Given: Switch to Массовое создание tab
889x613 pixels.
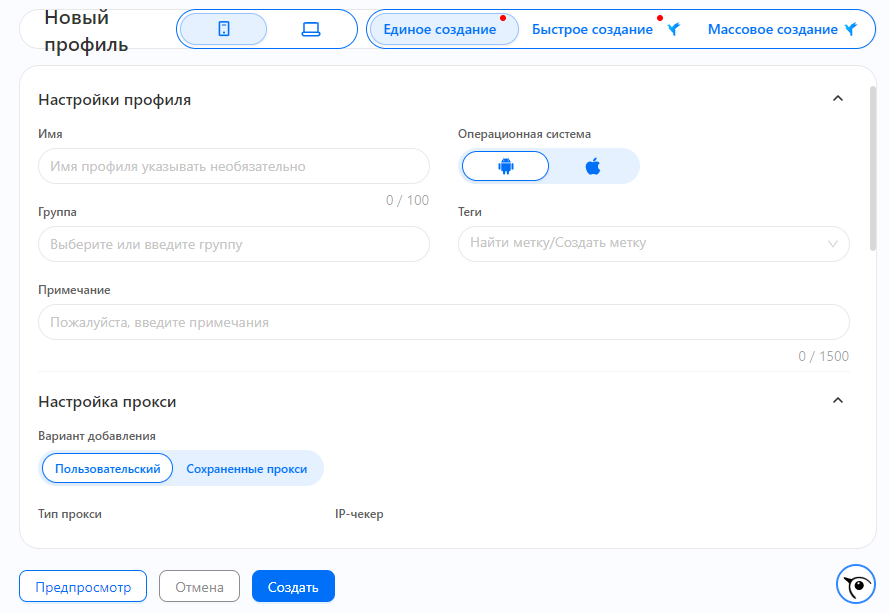Looking at the screenshot, I should tap(772, 29).
